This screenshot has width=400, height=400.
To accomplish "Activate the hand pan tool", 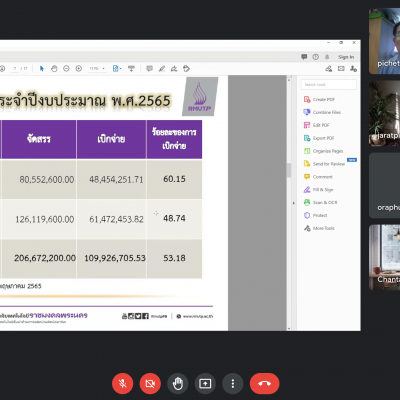I will tap(54, 69).
